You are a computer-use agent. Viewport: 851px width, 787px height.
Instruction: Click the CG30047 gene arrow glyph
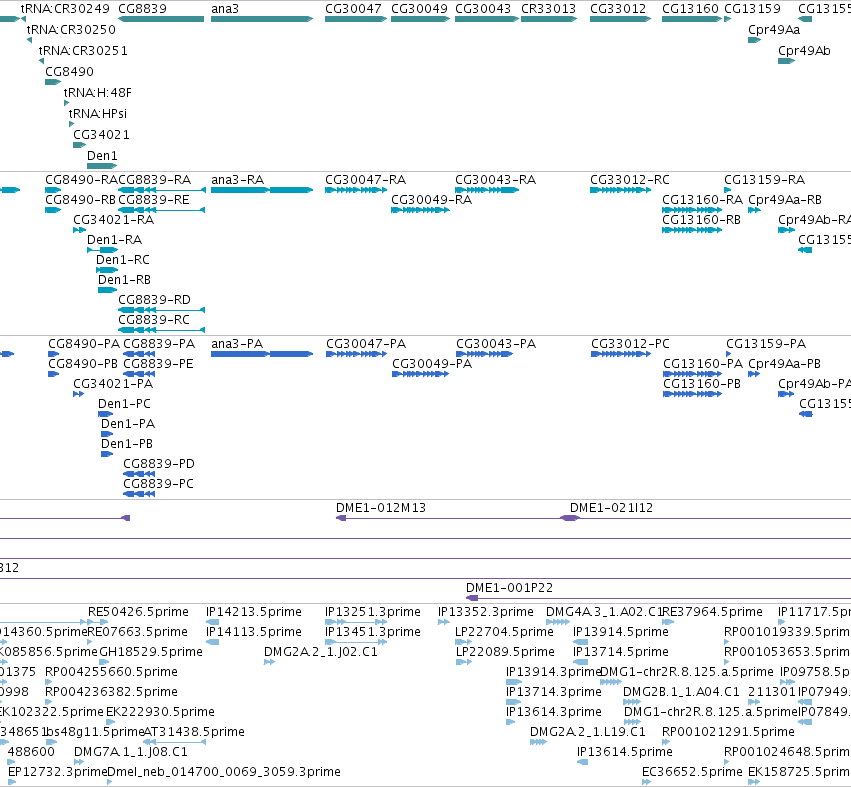pos(356,19)
